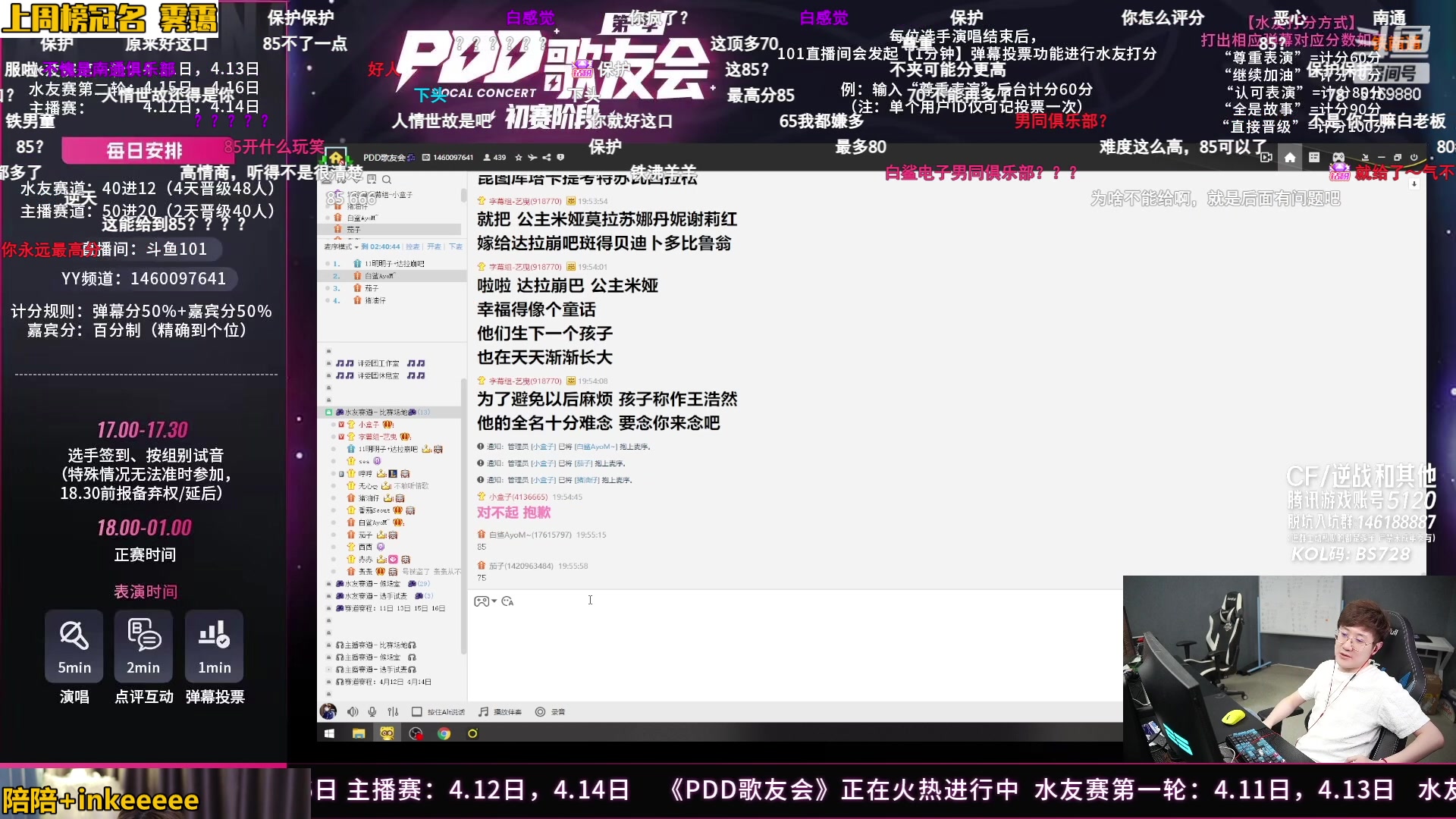Open 白鲨AyoM~ sender name at 19:55:15
1456x819 pixels.
[530, 535]
